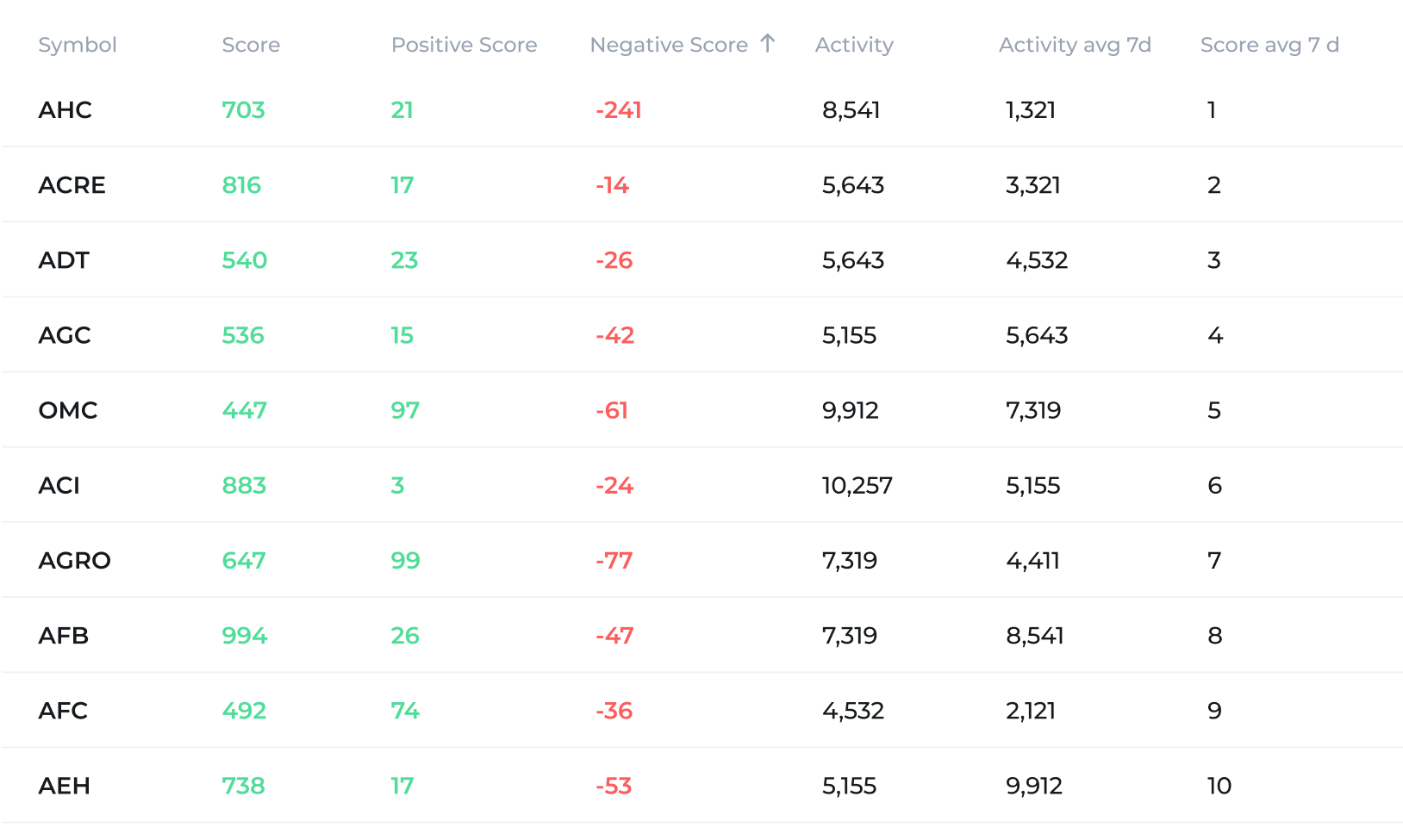
Task: Sort by the Score avg 7 d header
Action: tap(1270, 45)
